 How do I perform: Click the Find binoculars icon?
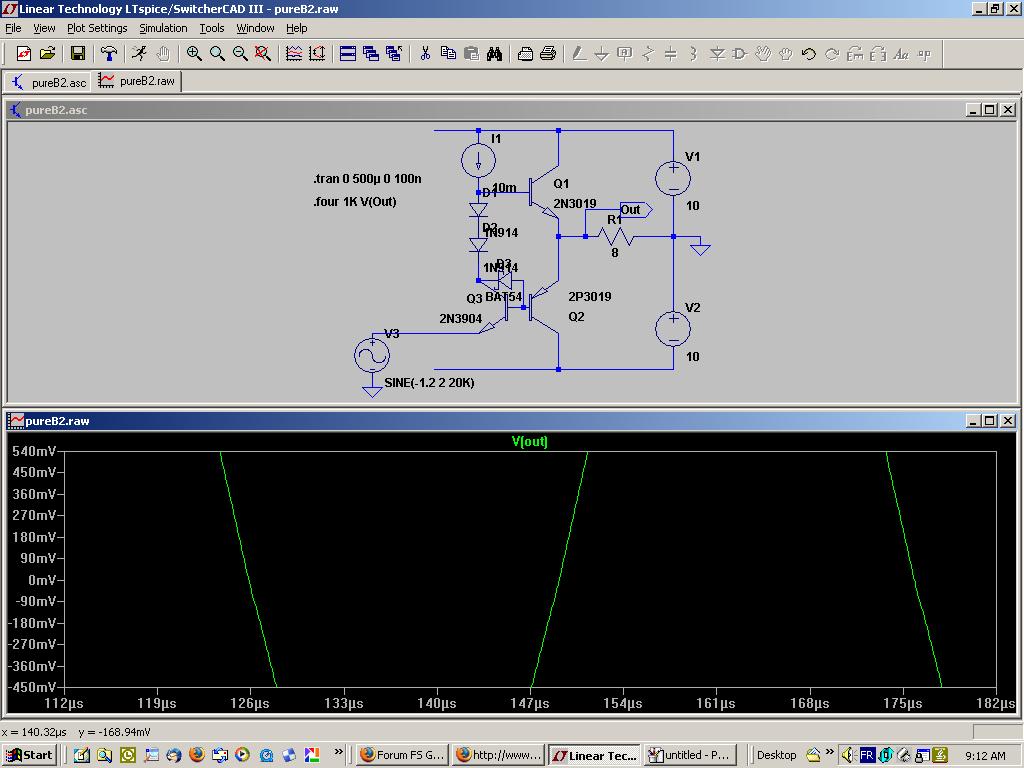(494, 54)
